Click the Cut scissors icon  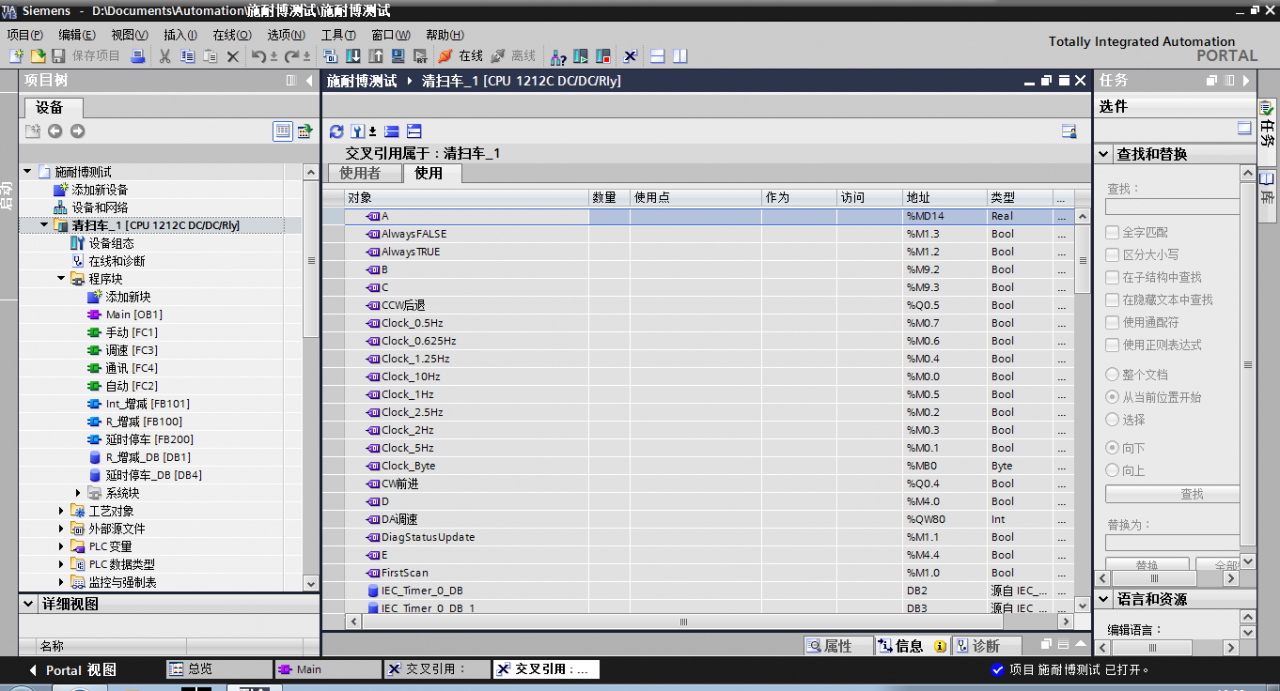click(x=165, y=56)
